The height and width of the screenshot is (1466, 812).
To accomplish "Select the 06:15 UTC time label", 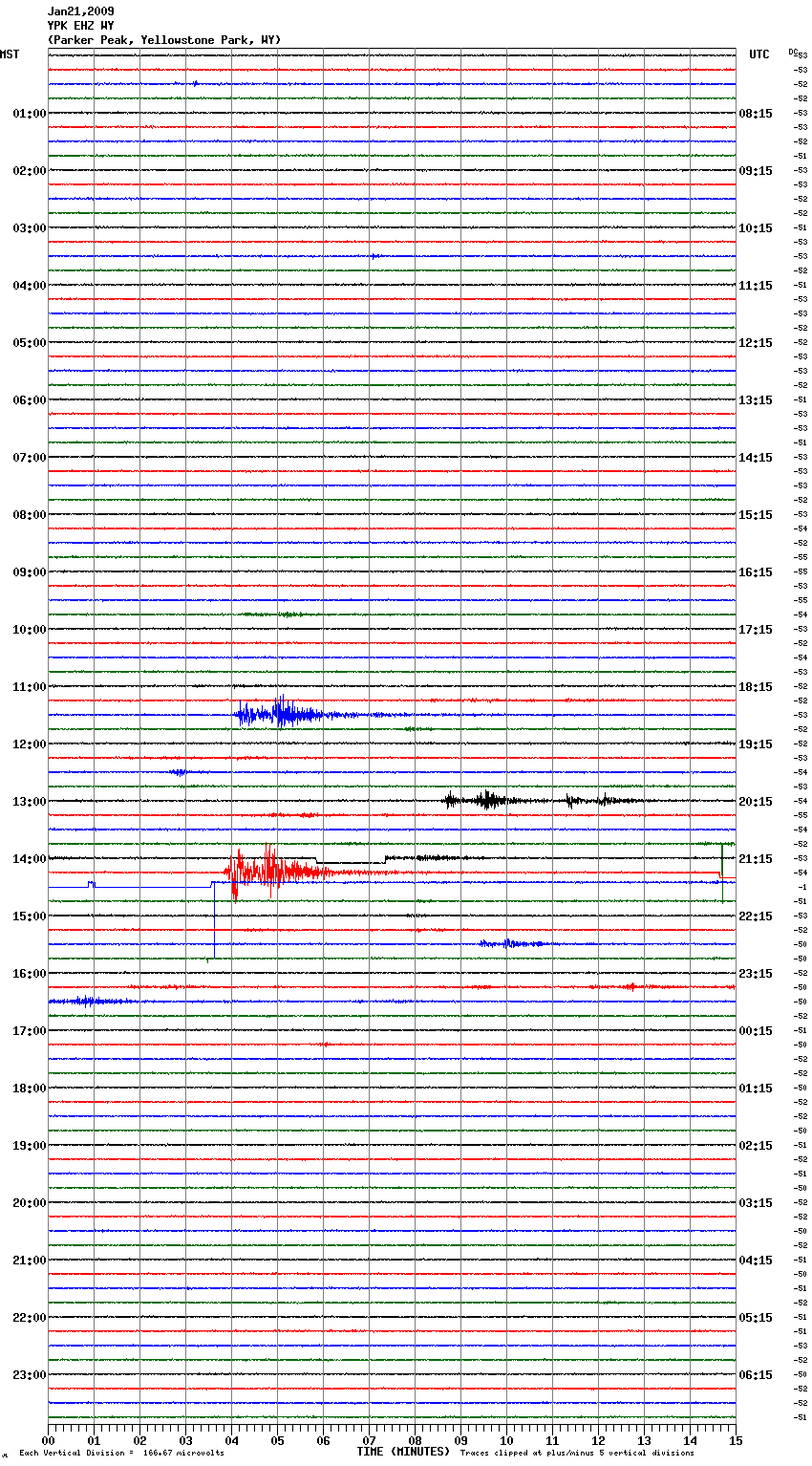I will coord(756,1375).
